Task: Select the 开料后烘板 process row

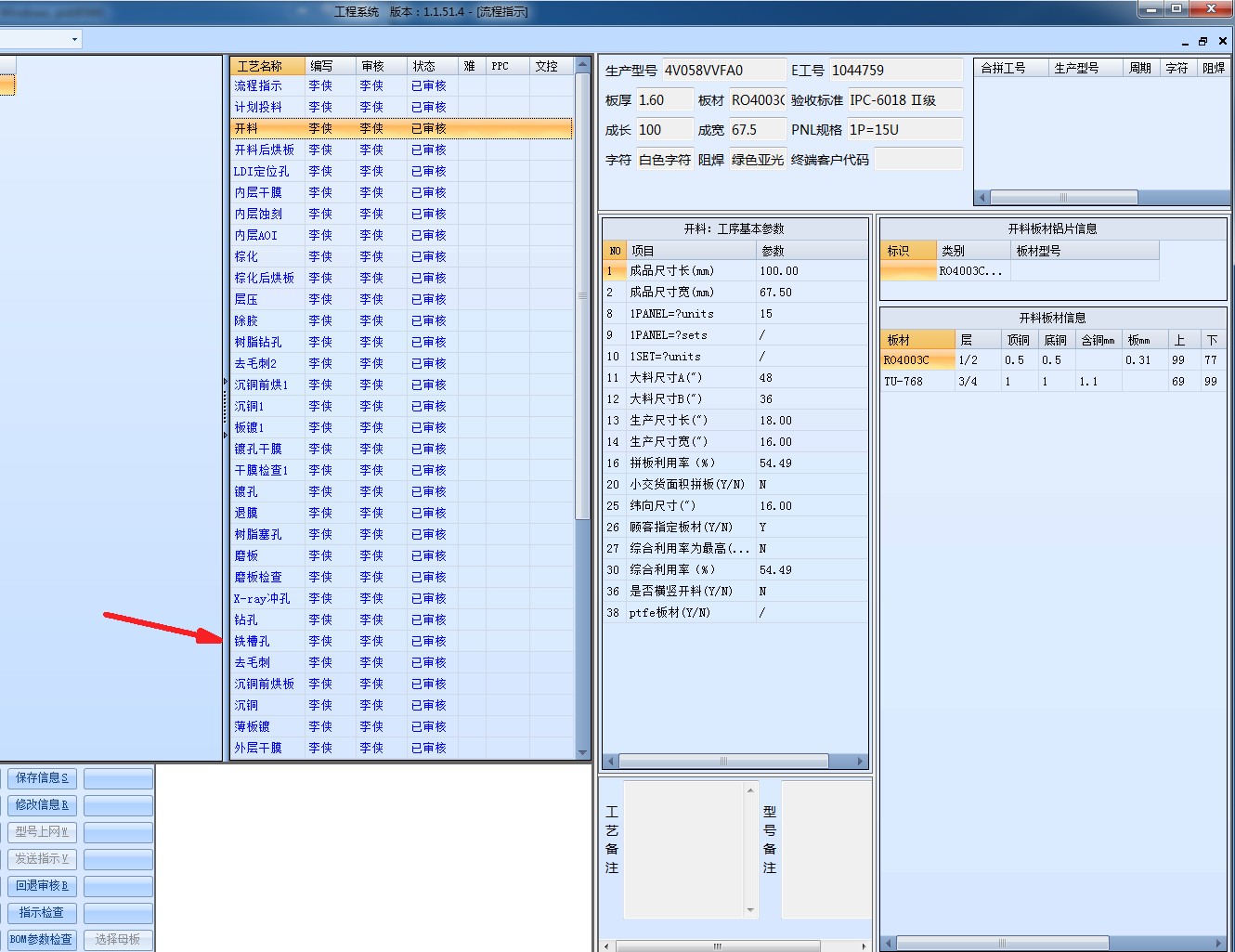Action: pyautogui.click(x=401, y=150)
